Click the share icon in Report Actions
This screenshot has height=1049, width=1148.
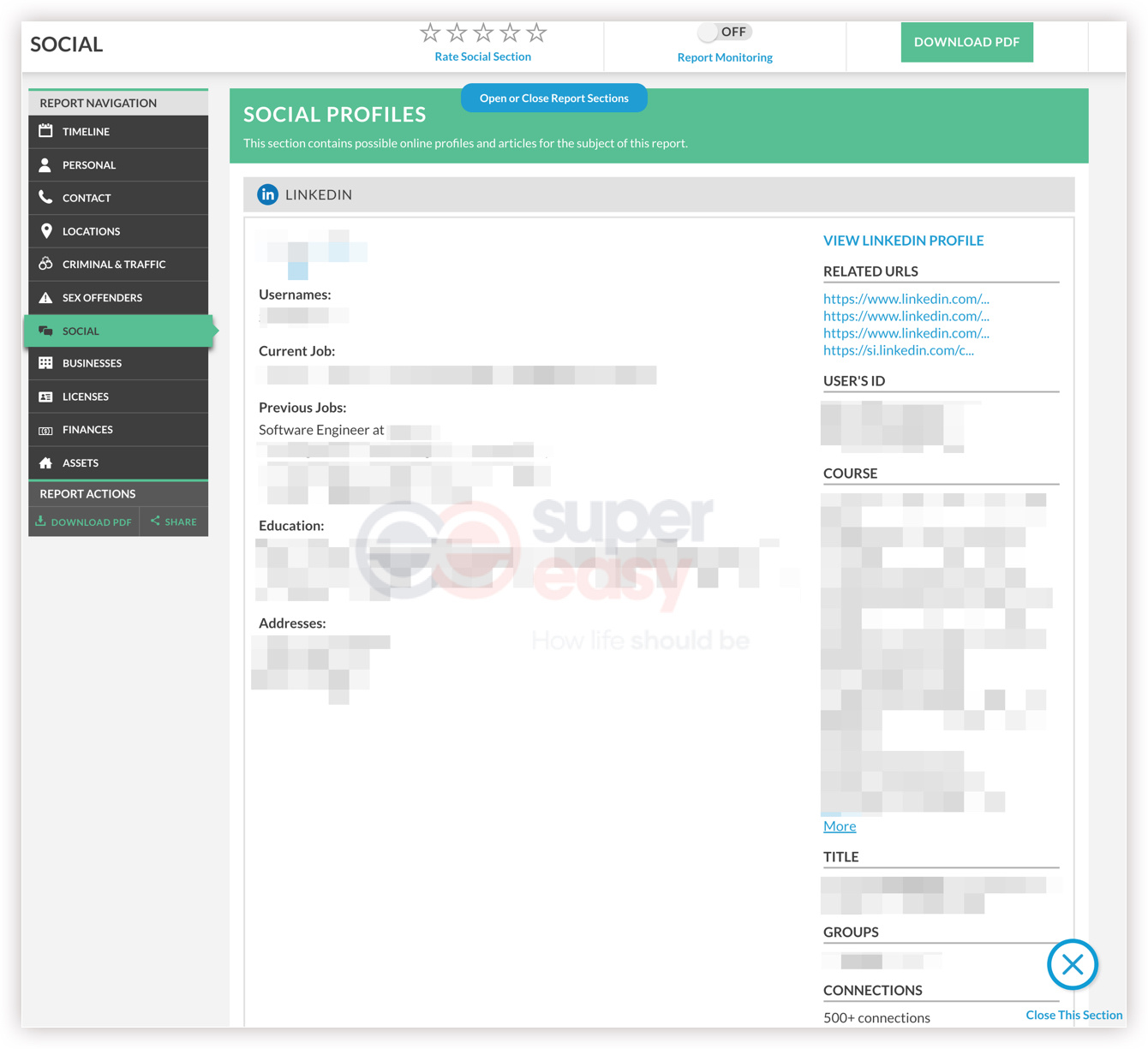coord(155,521)
